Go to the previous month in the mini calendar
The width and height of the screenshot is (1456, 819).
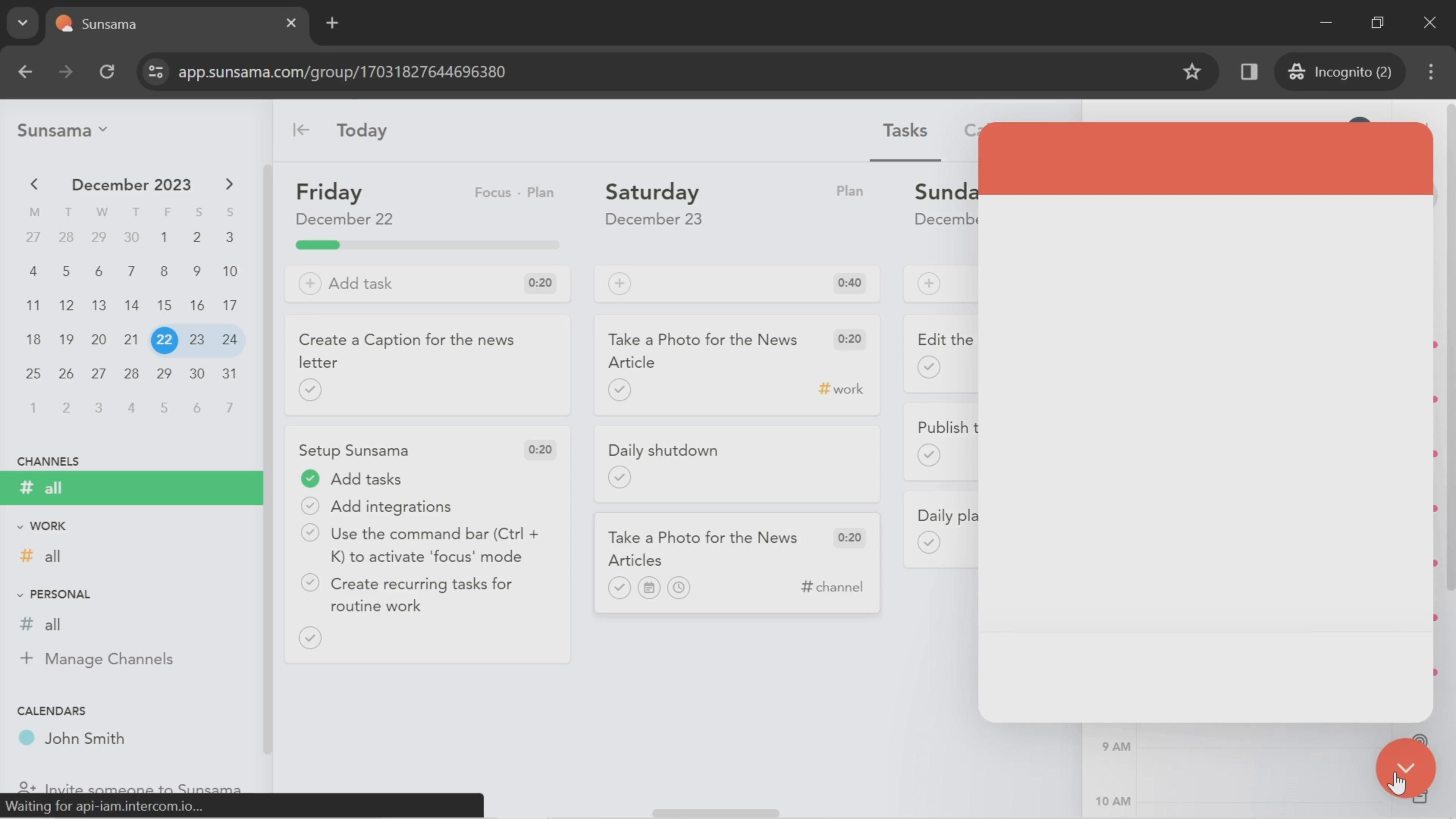pos(34,184)
